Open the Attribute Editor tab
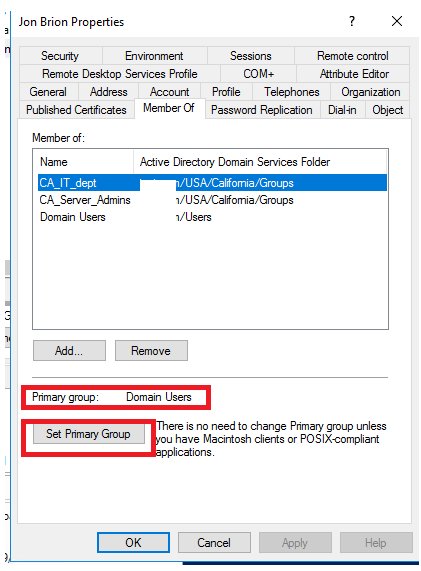 (354, 74)
